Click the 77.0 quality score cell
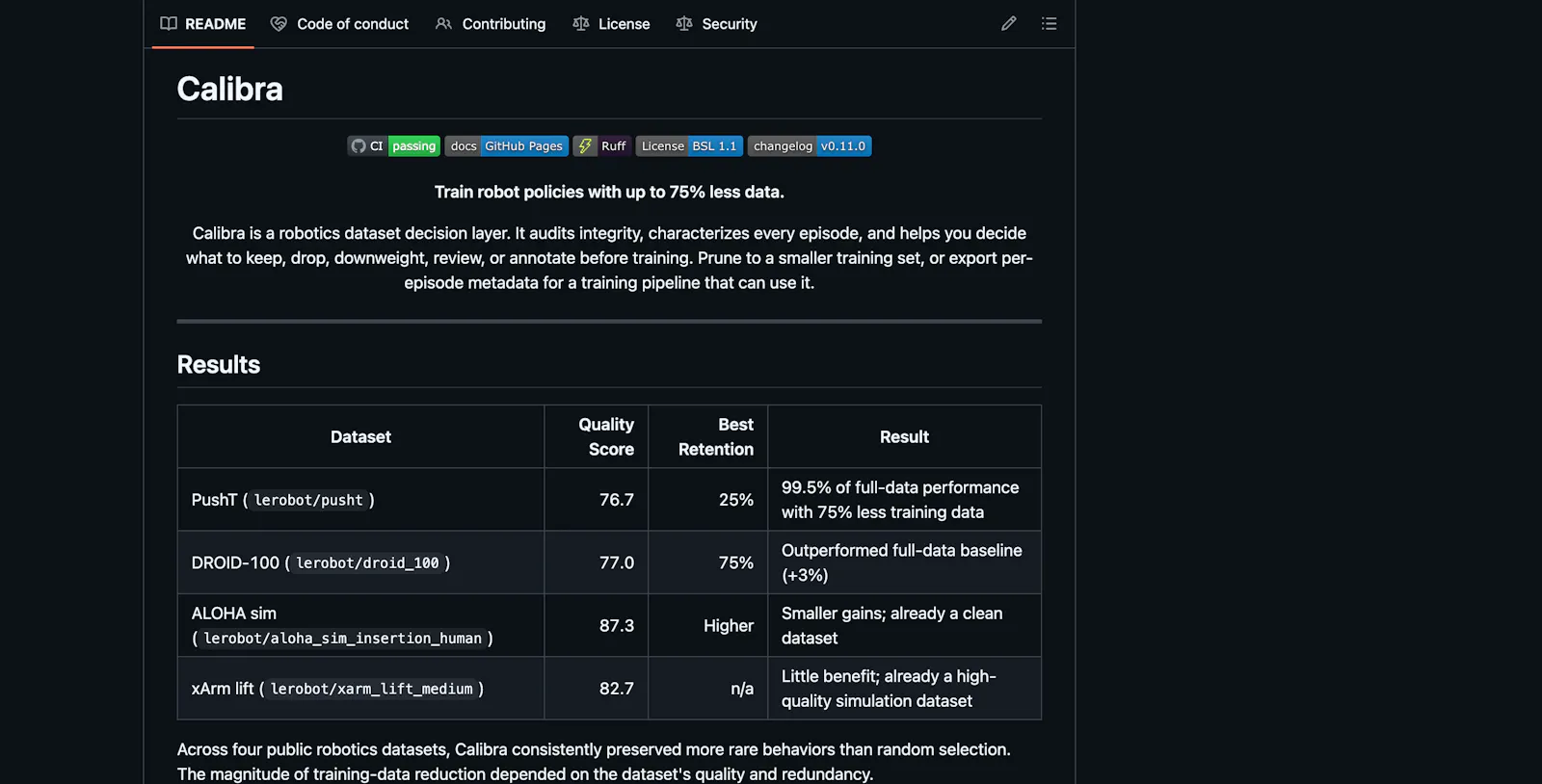The width and height of the screenshot is (1542, 784). [597, 562]
